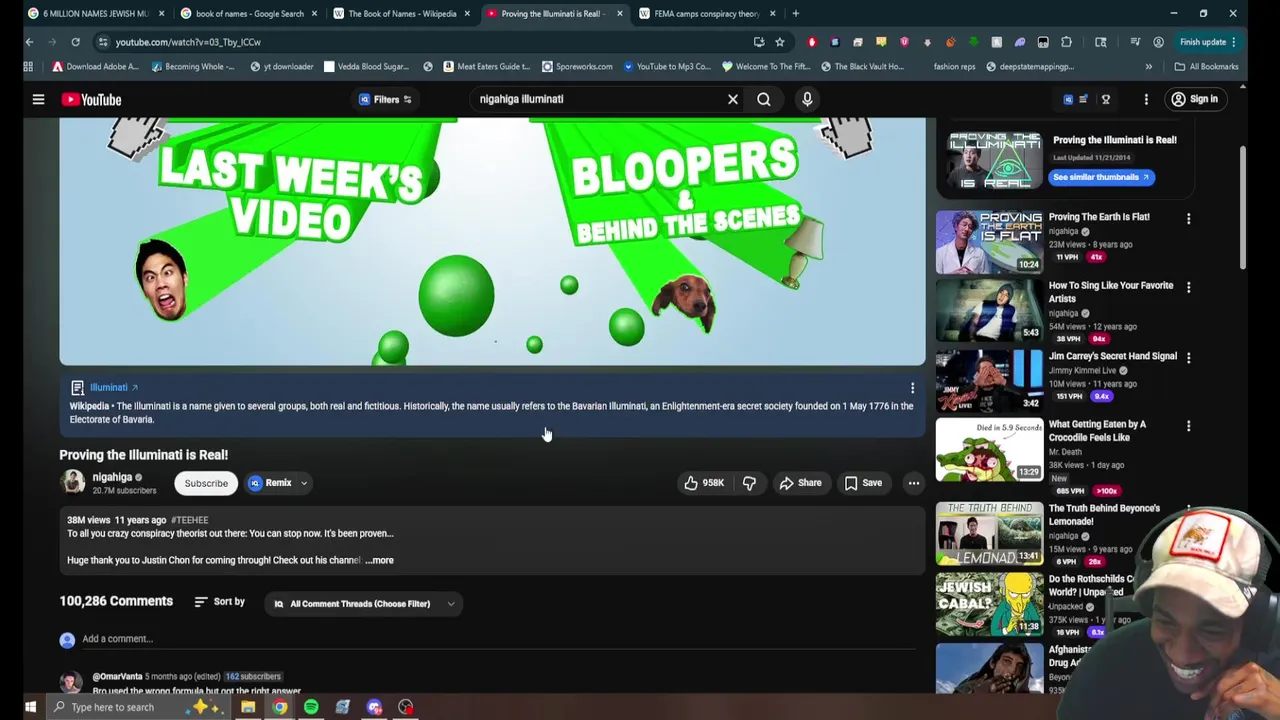Open options for How To Sing video
1280x720 pixels.
point(1188,287)
